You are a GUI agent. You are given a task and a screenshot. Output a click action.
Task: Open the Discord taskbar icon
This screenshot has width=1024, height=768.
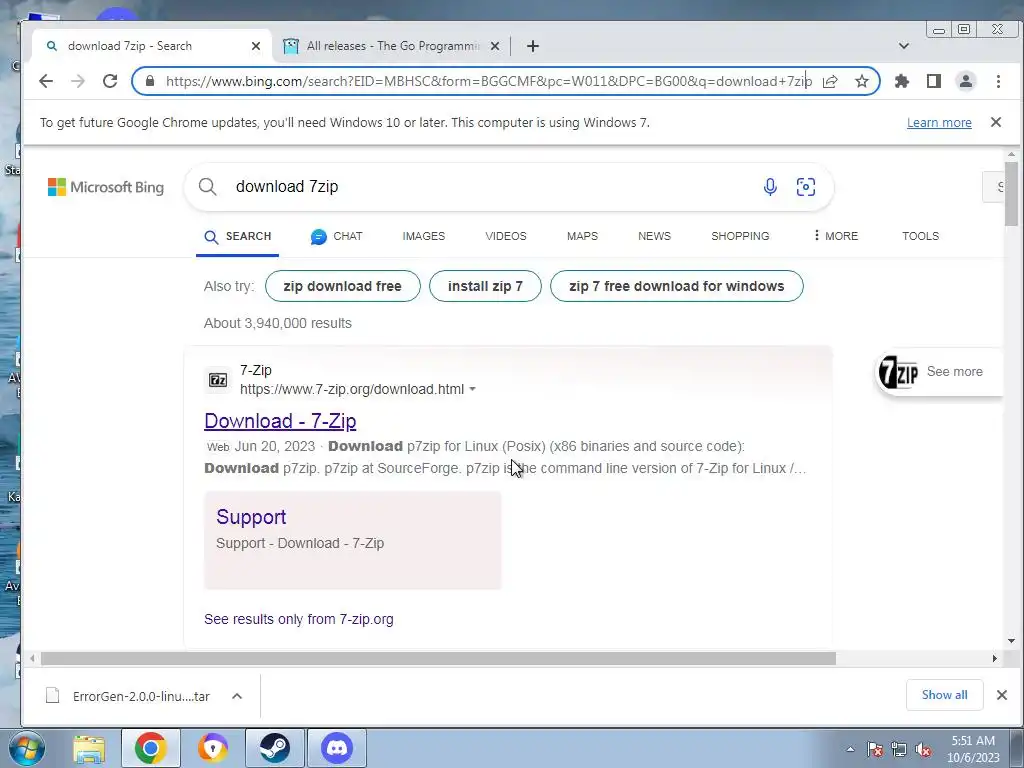pyautogui.click(x=337, y=748)
